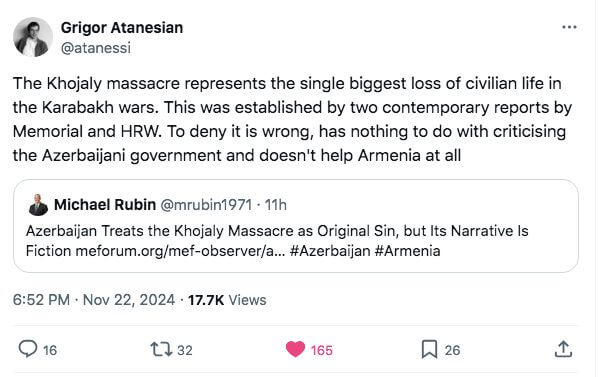Click the 6:52 PM Nov 22, 2024 timestamp
Image resolution: width=599 pixels, height=377 pixels.
94,300
